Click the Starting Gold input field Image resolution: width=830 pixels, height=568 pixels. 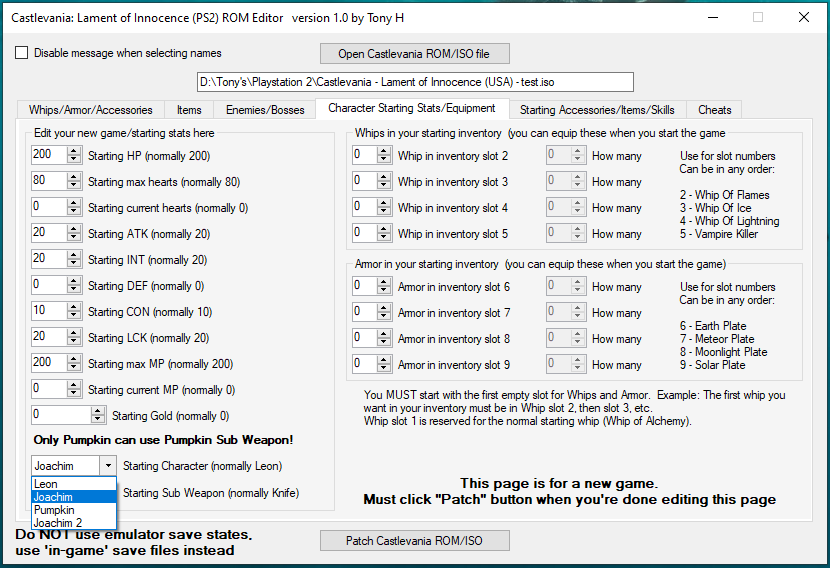(x=60, y=415)
